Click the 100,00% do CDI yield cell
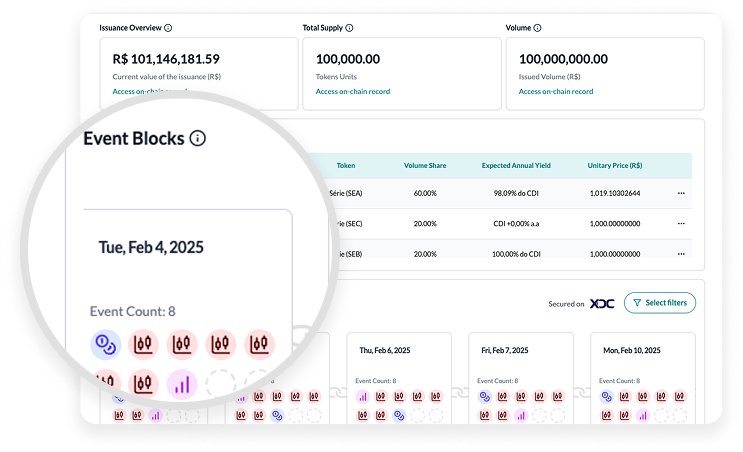Image resolution: width=743 pixels, height=452 pixels. click(x=516, y=254)
